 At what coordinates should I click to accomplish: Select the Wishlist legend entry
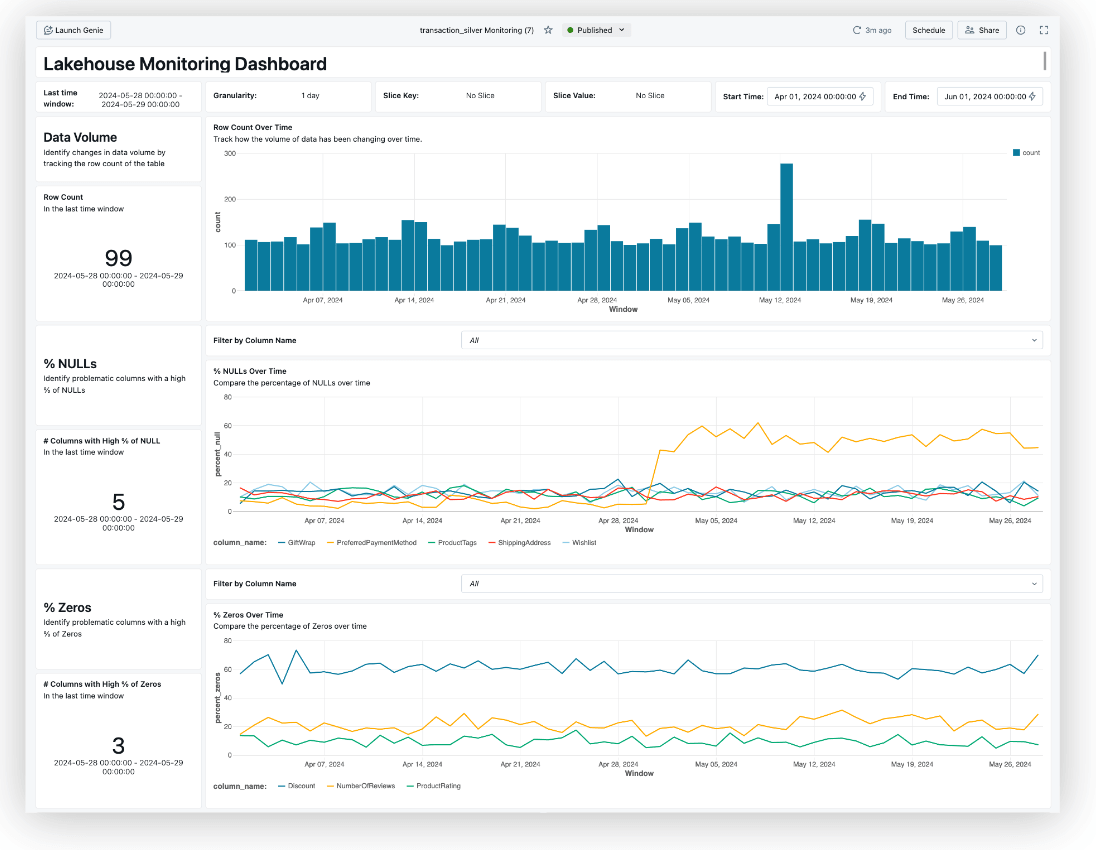[x=579, y=541]
